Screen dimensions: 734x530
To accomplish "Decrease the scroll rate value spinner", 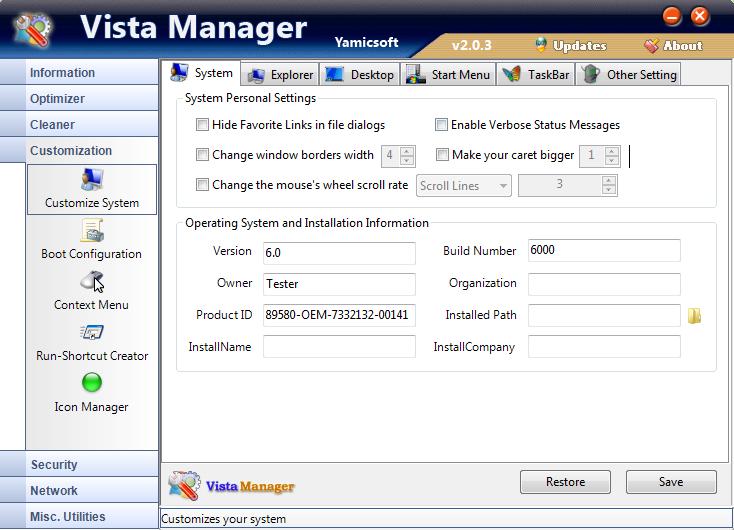I will pyautogui.click(x=609, y=190).
